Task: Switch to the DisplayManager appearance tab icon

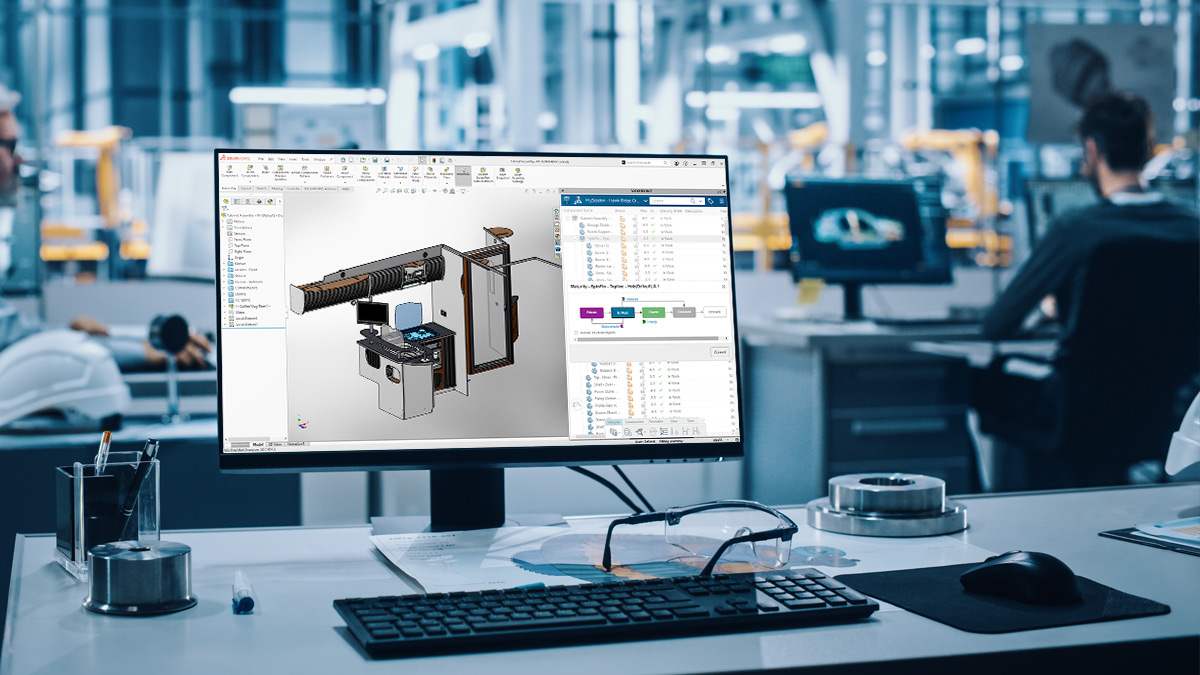Action: (270, 201)
